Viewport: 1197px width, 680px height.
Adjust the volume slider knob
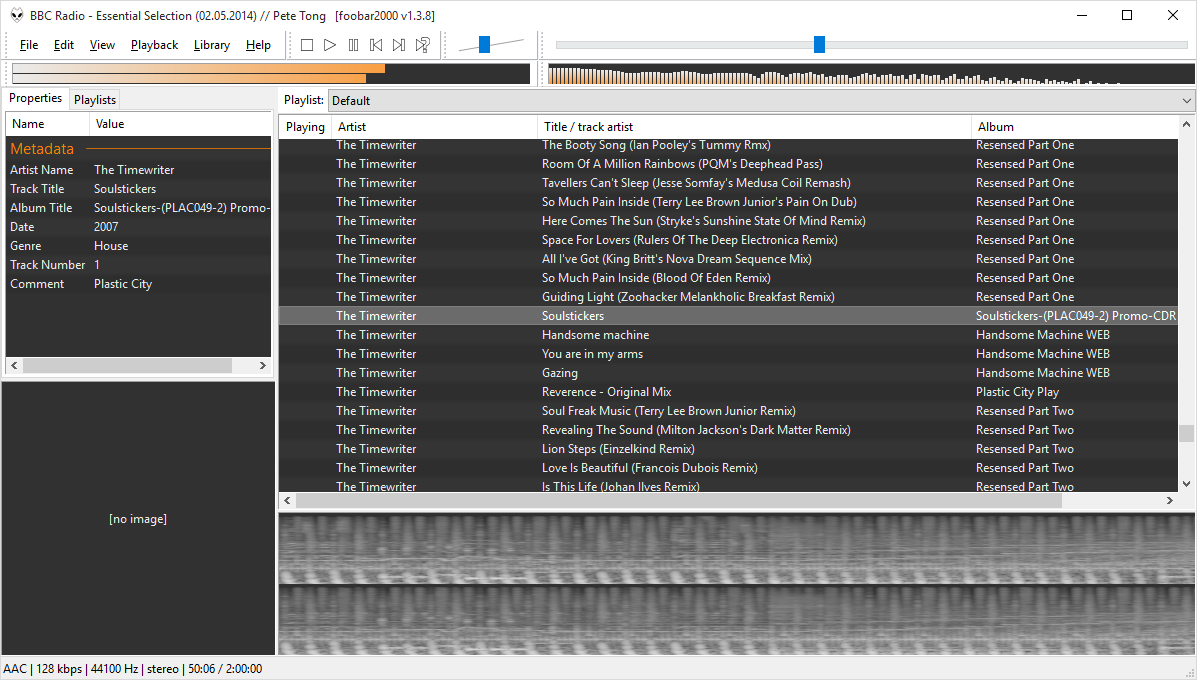click(484, 44)
